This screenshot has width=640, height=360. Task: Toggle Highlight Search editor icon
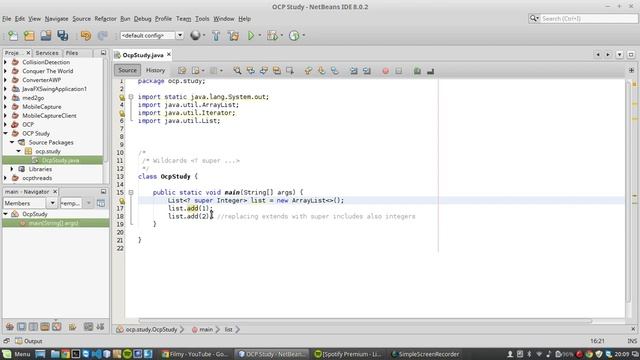point(277,71)
